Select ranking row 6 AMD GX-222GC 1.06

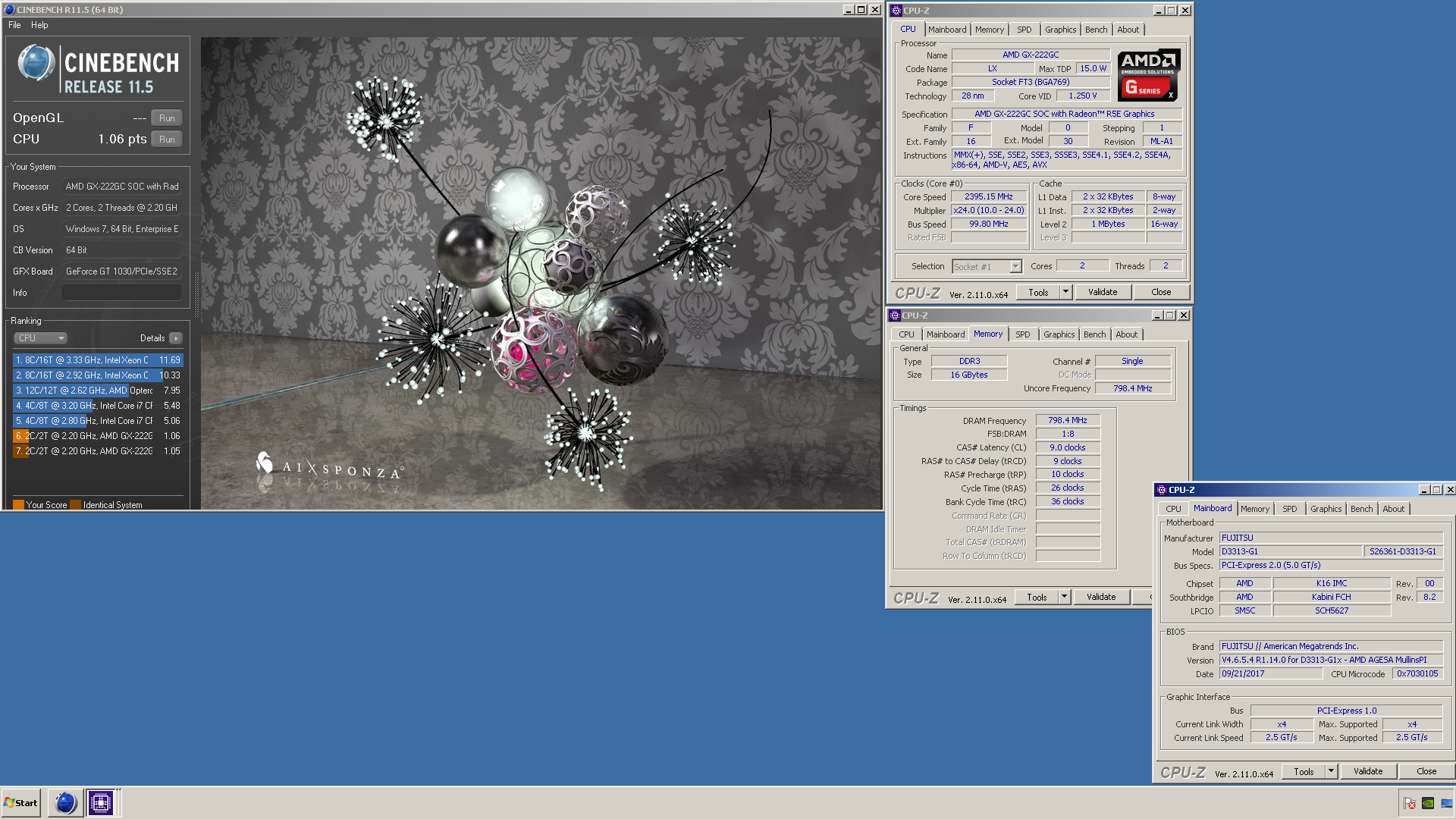pos(98,436)
